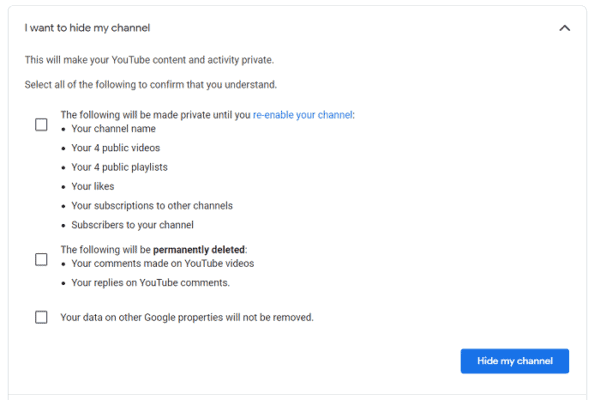Collapse the hide my channel section chevron
Viewport: 600px width, 400px height.
coord(564,28)
